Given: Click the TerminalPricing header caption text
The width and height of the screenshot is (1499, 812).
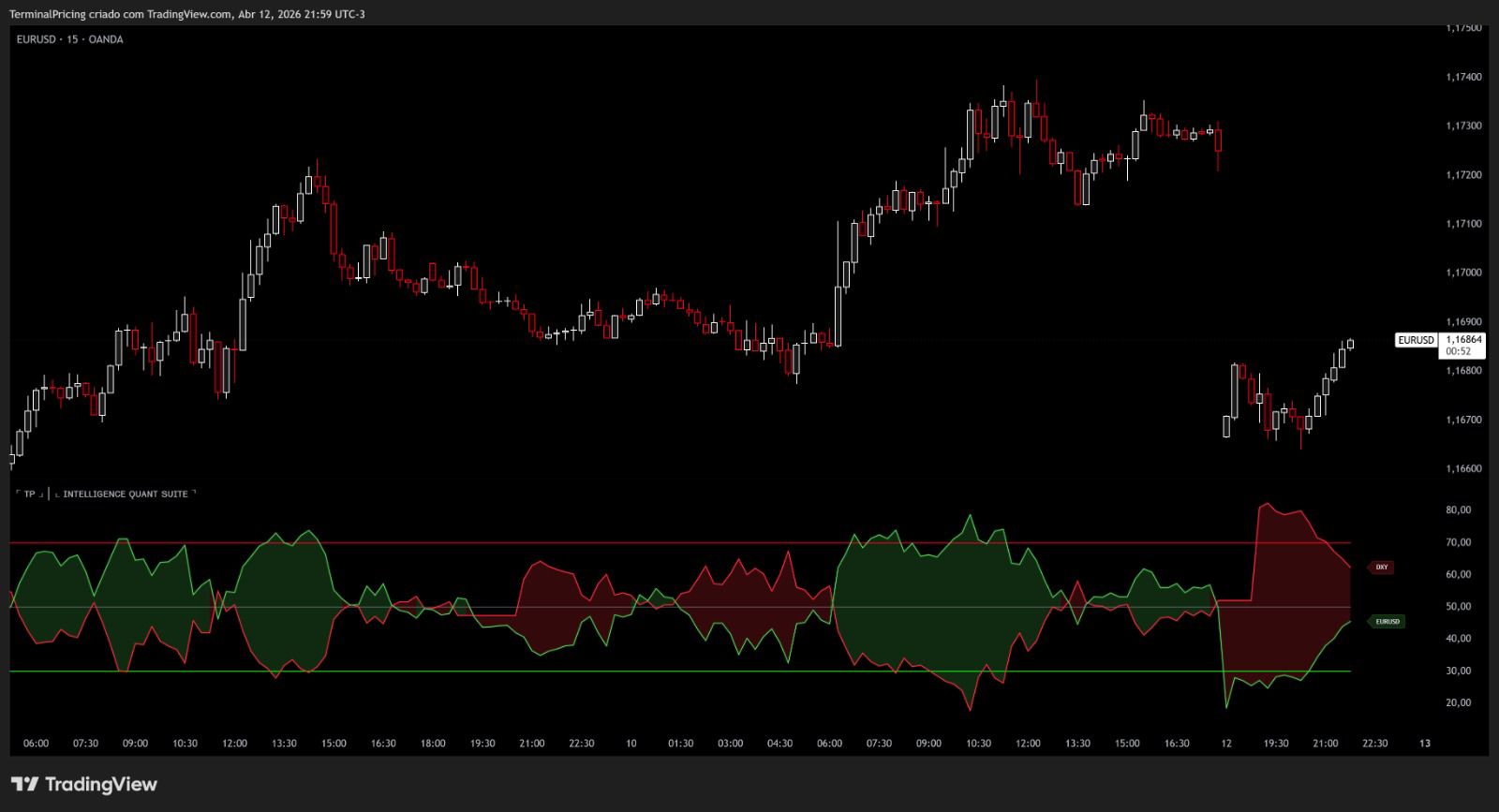Looking at the screenshot, I should click(187, 14).
